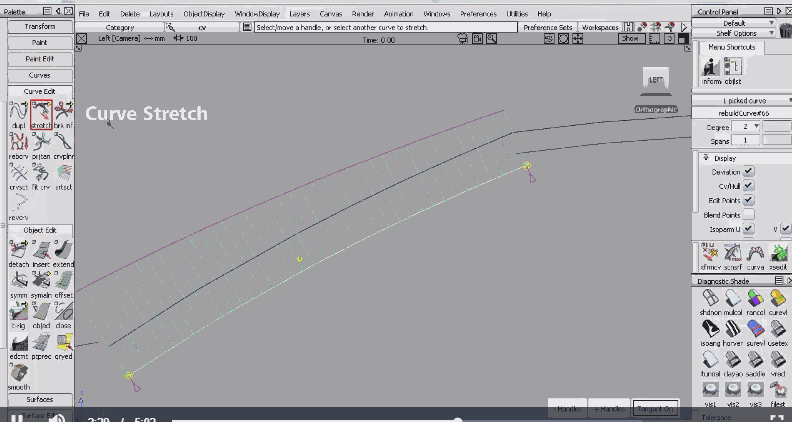
Task: Pick the crvplnr curve planarize tool
Action: point(63,146)
